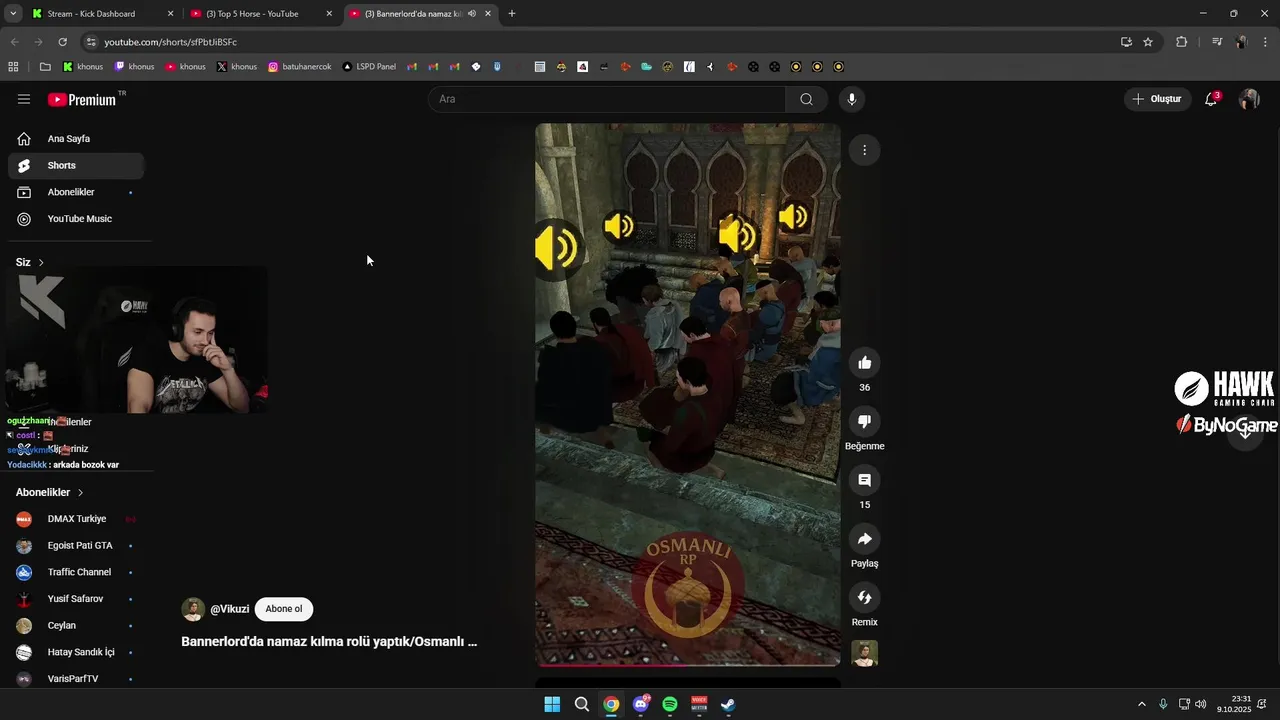Open Chrome extensions puzzle icon
The width and height of the screenshot is (1280, 720).
click(1181, 42)
